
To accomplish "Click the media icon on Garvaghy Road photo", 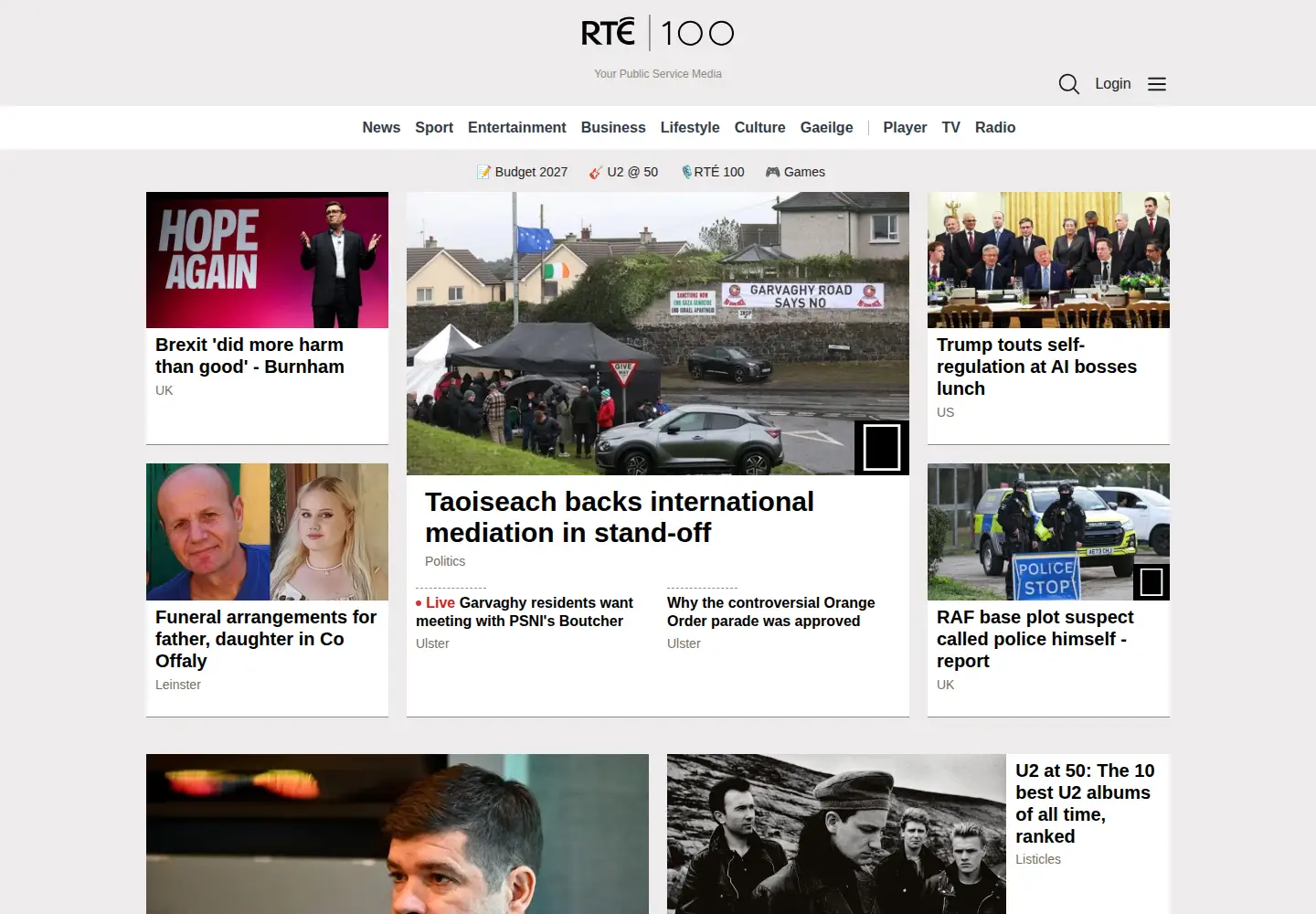I will pos(882,448).
